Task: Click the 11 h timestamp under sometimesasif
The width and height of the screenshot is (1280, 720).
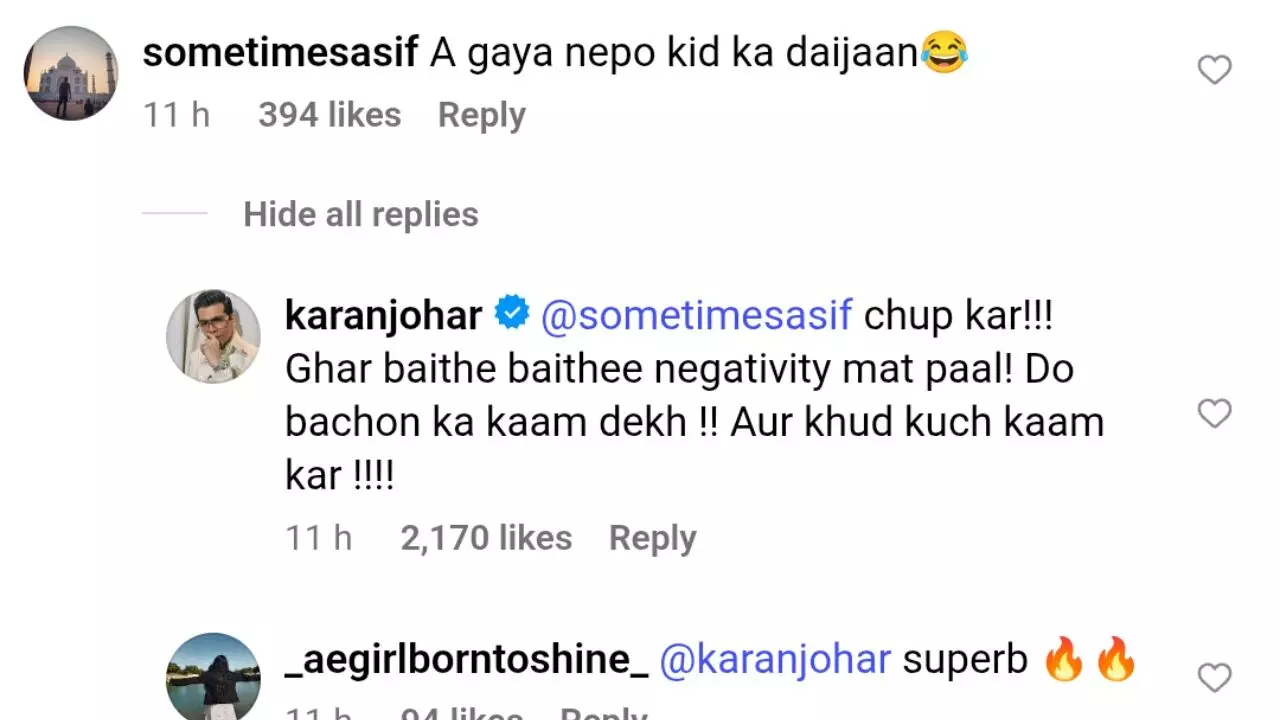Action: tap(176, 115)
